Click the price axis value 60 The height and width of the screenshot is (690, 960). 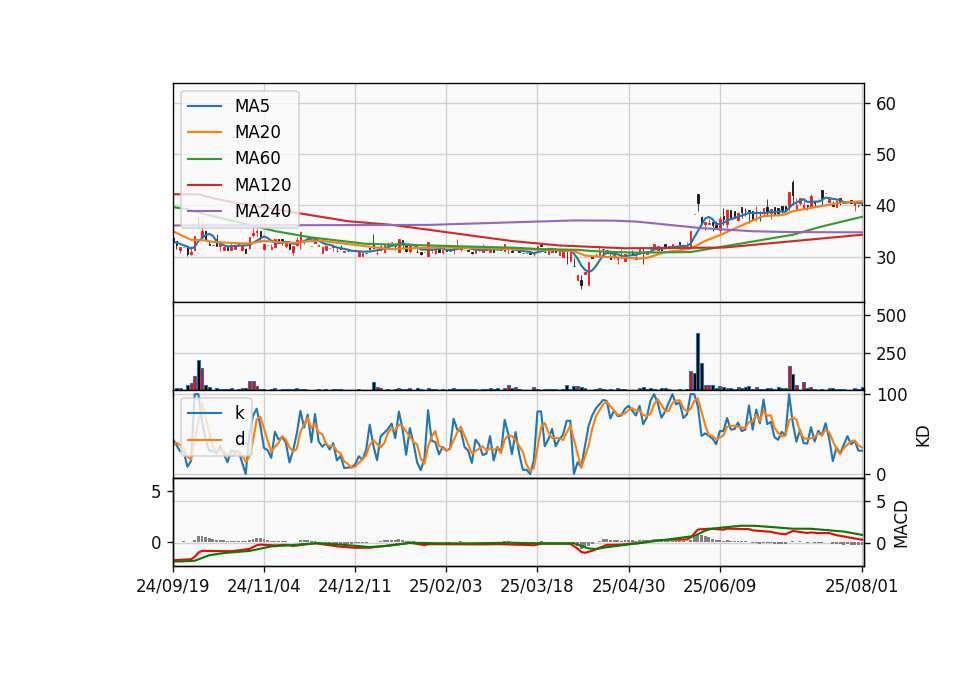coord(886,104)
